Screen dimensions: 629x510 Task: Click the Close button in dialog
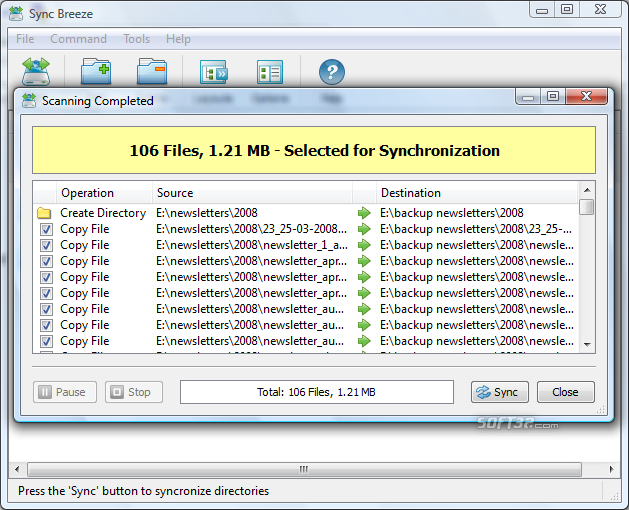pyautogui.click(x=565, y=392)
